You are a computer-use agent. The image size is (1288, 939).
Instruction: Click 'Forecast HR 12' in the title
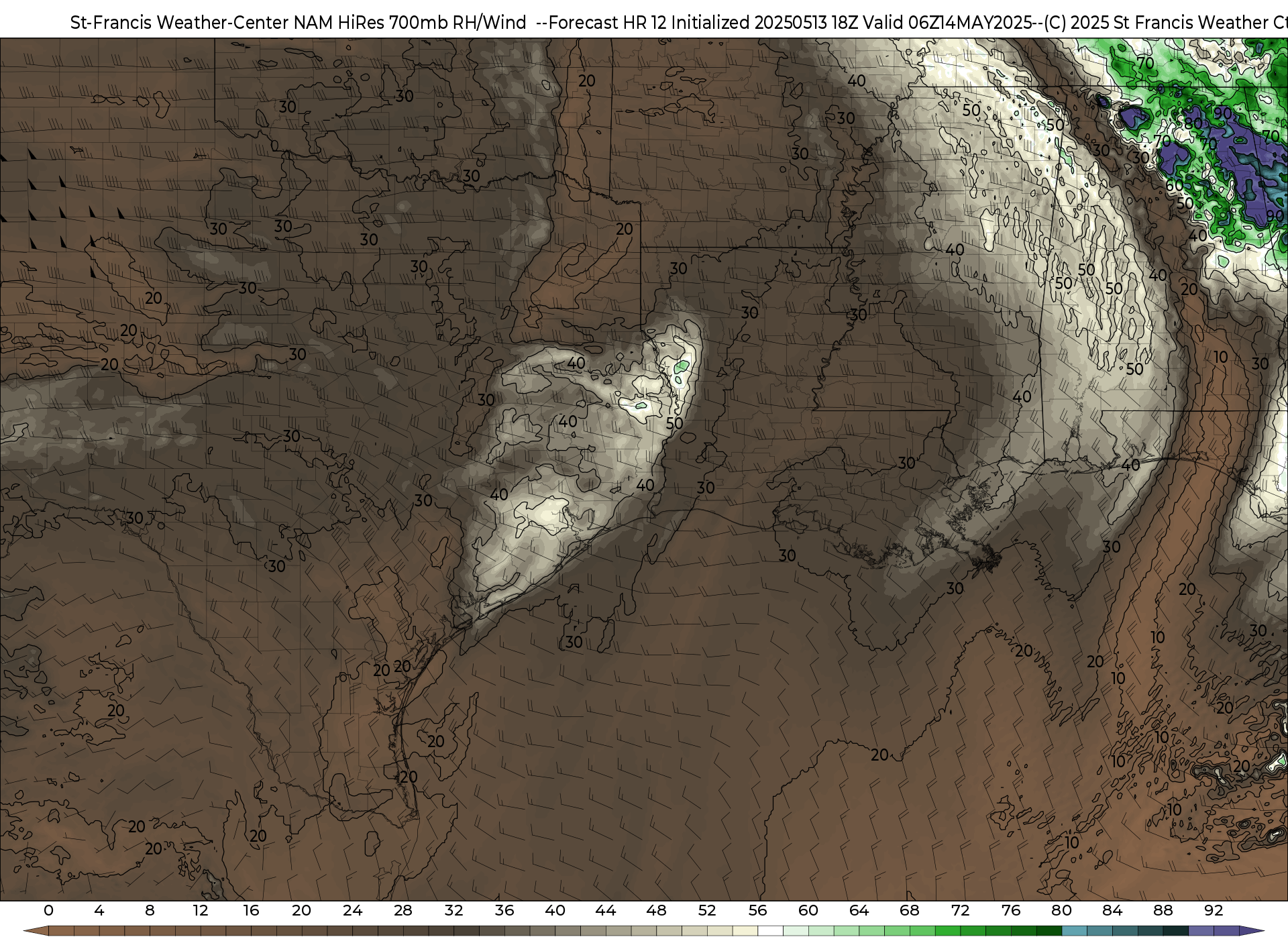pos(608,23)
